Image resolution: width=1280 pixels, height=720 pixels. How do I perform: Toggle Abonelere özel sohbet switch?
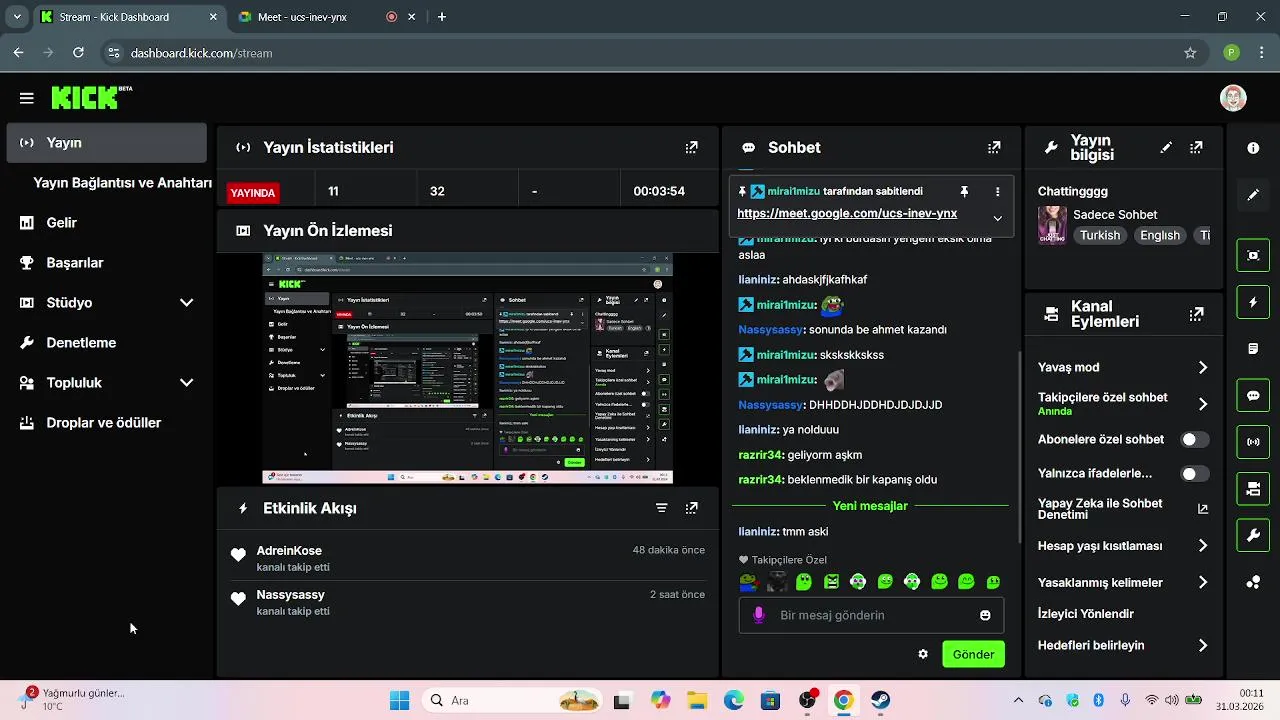point(1194,440)
